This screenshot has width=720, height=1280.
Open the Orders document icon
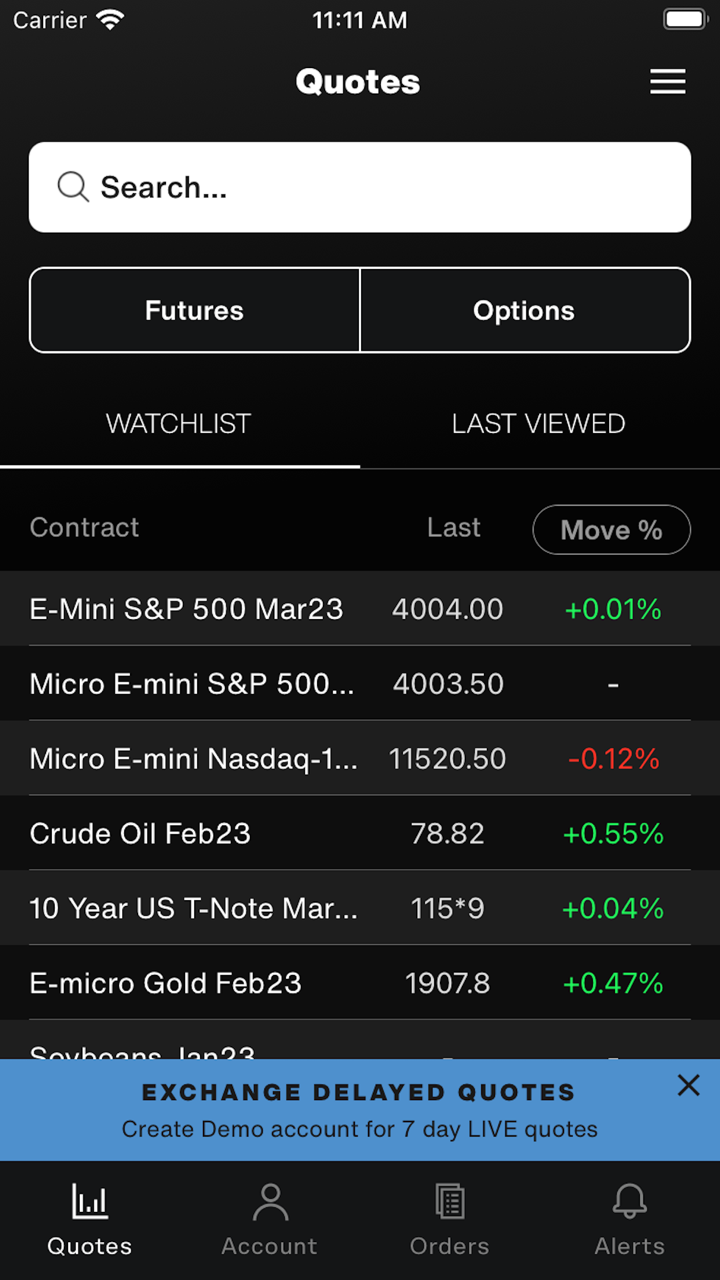(x=449, y=1201)
